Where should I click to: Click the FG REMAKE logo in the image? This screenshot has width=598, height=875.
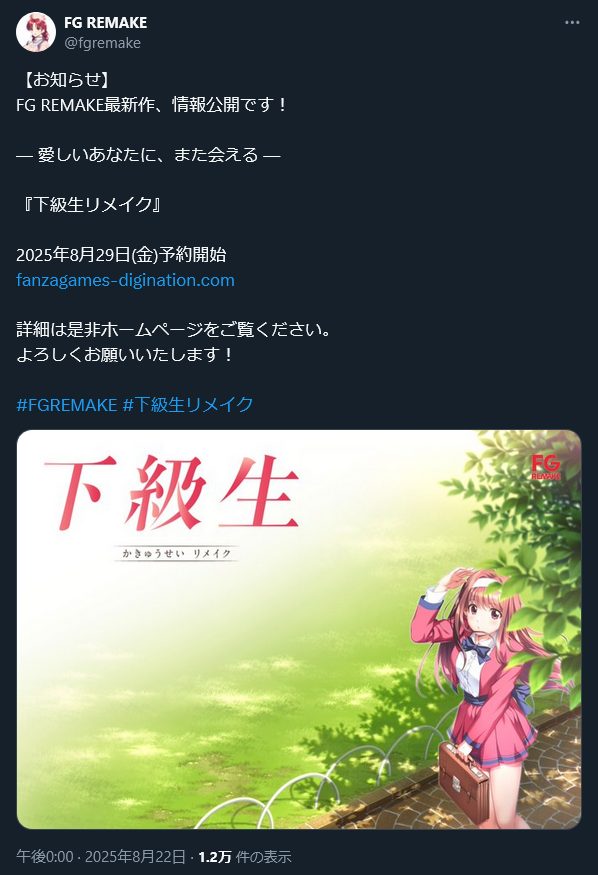coord(546,467)
